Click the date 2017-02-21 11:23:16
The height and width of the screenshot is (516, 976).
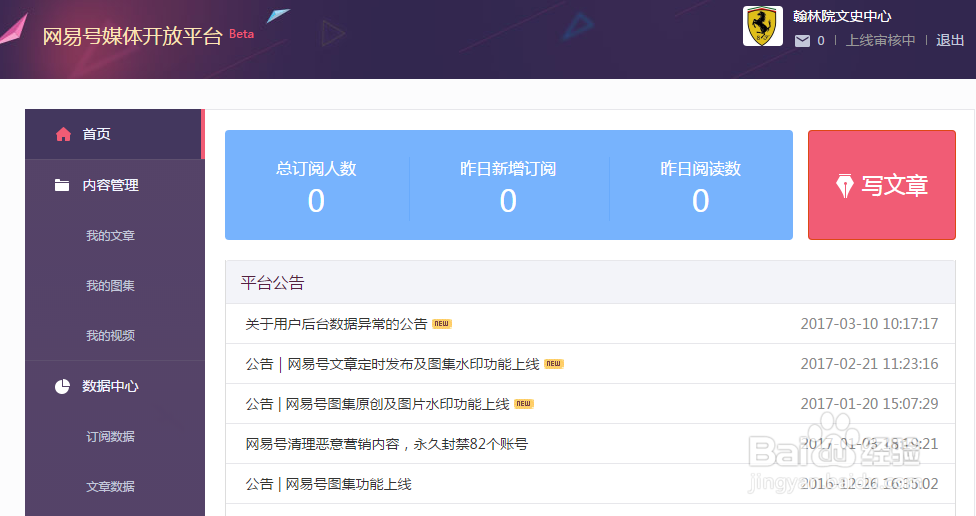(x=869, y=364)
